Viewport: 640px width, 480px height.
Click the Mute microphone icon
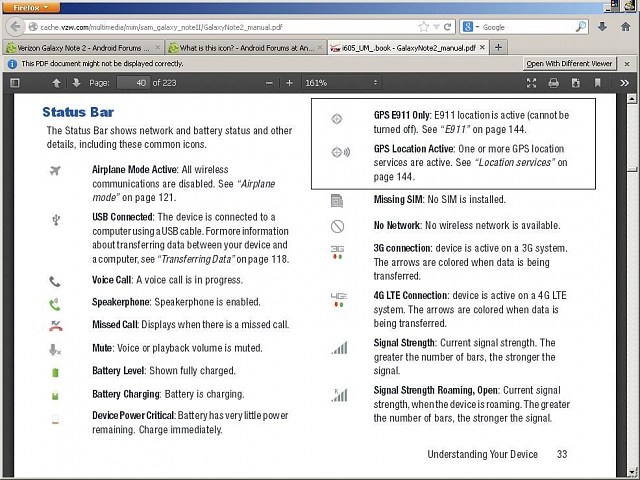(55, 349)
